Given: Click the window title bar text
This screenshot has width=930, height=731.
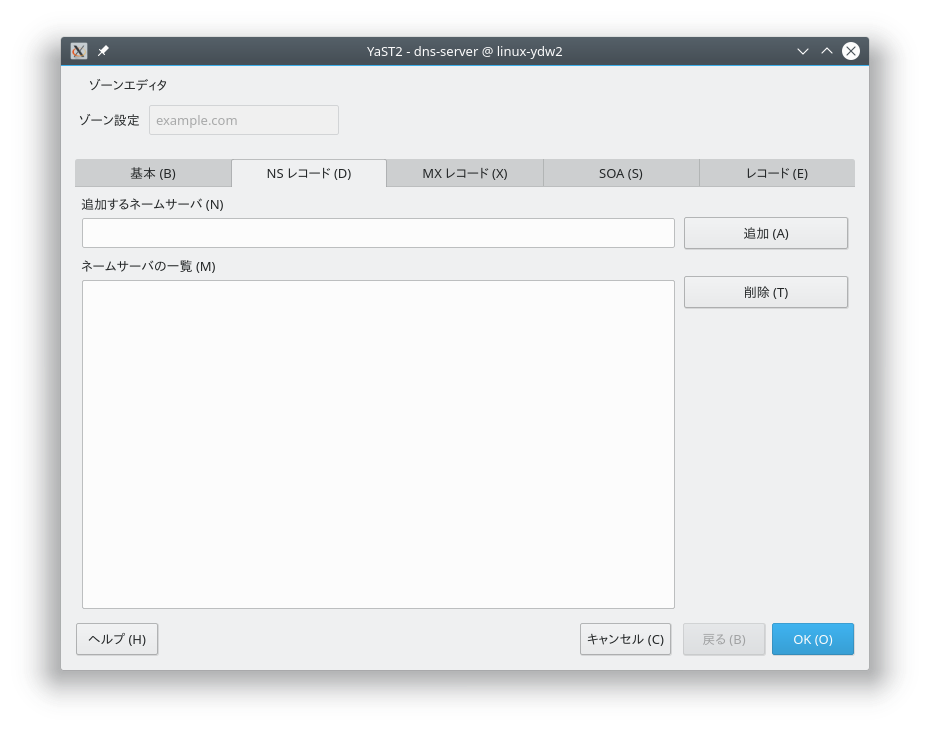Looking at the screenshot, I should 464,51.
